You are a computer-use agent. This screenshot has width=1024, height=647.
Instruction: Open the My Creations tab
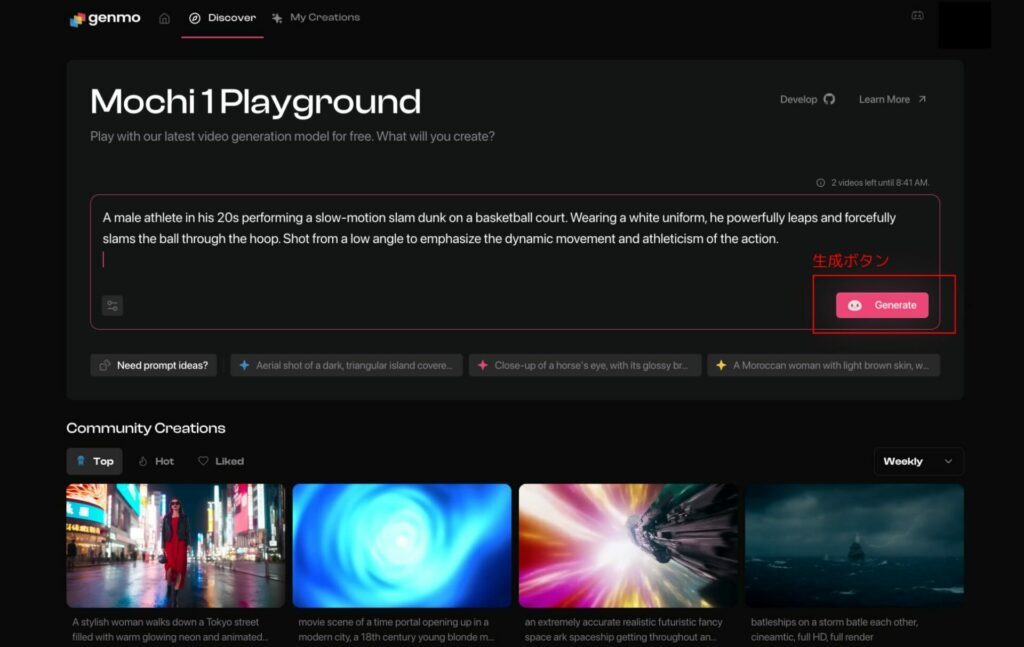[315, 18]
